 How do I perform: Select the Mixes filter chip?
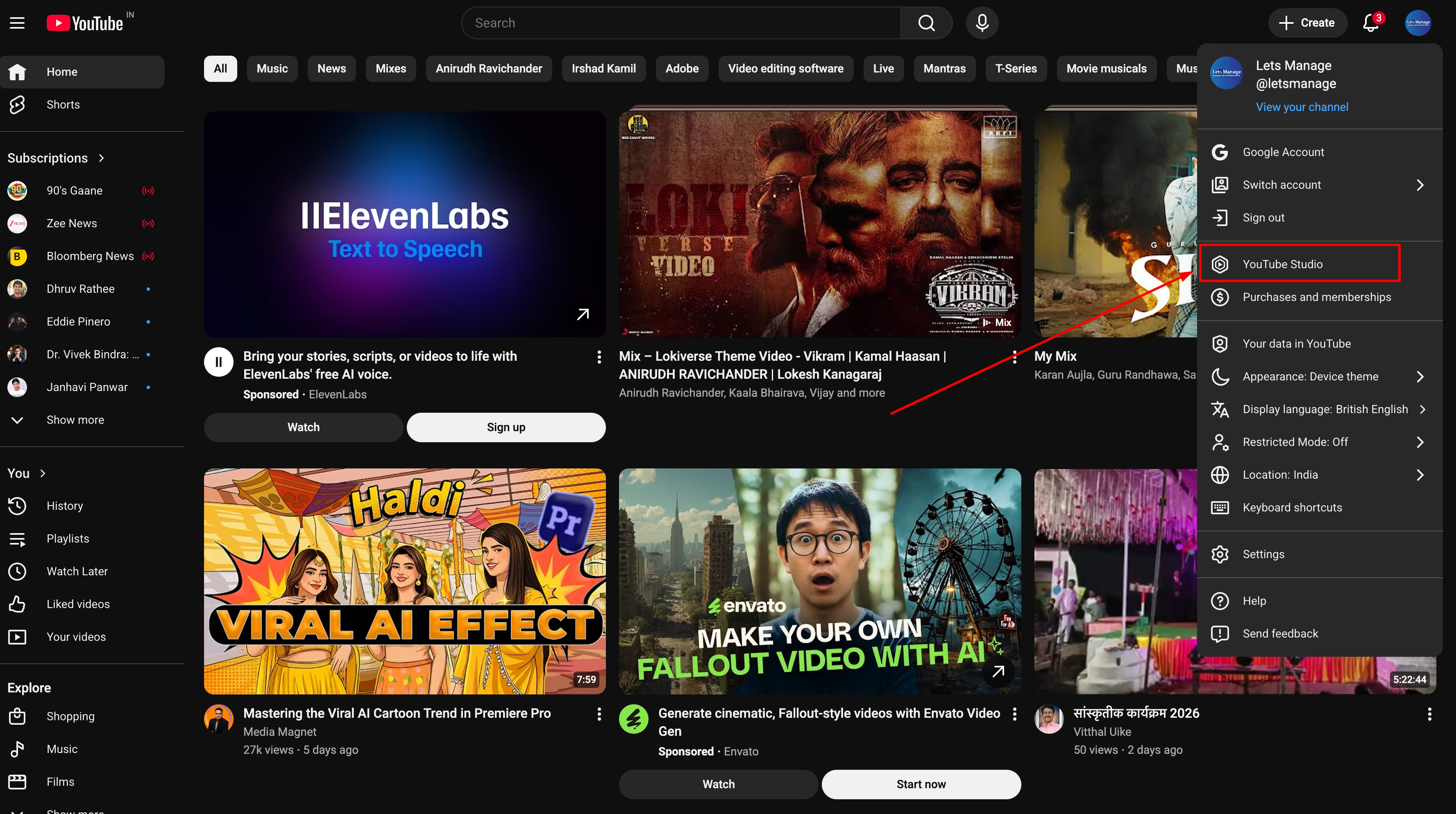(390, 68)
